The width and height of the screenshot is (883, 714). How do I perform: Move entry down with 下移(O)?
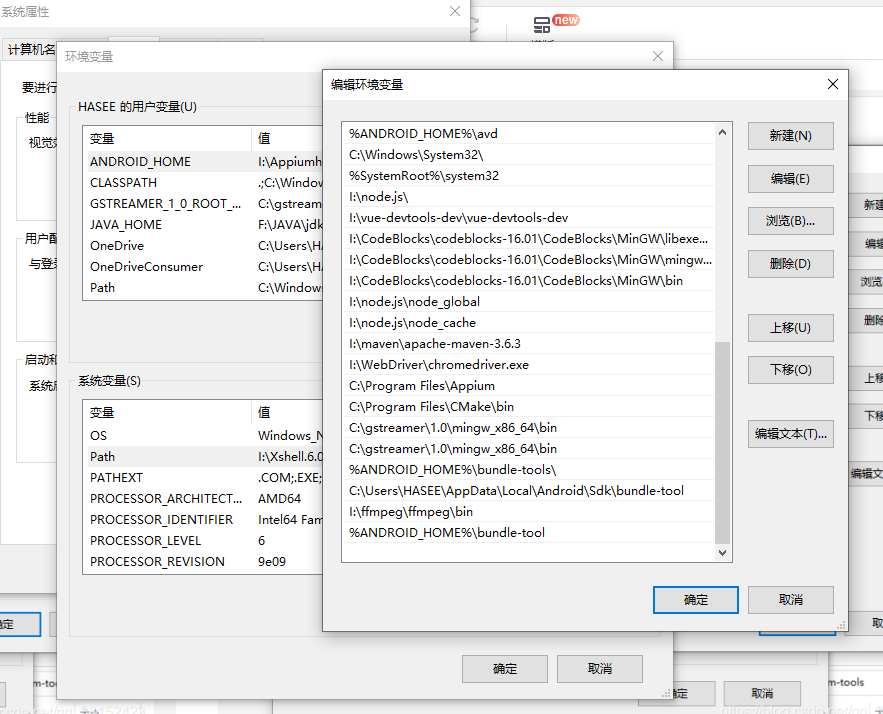790,370
